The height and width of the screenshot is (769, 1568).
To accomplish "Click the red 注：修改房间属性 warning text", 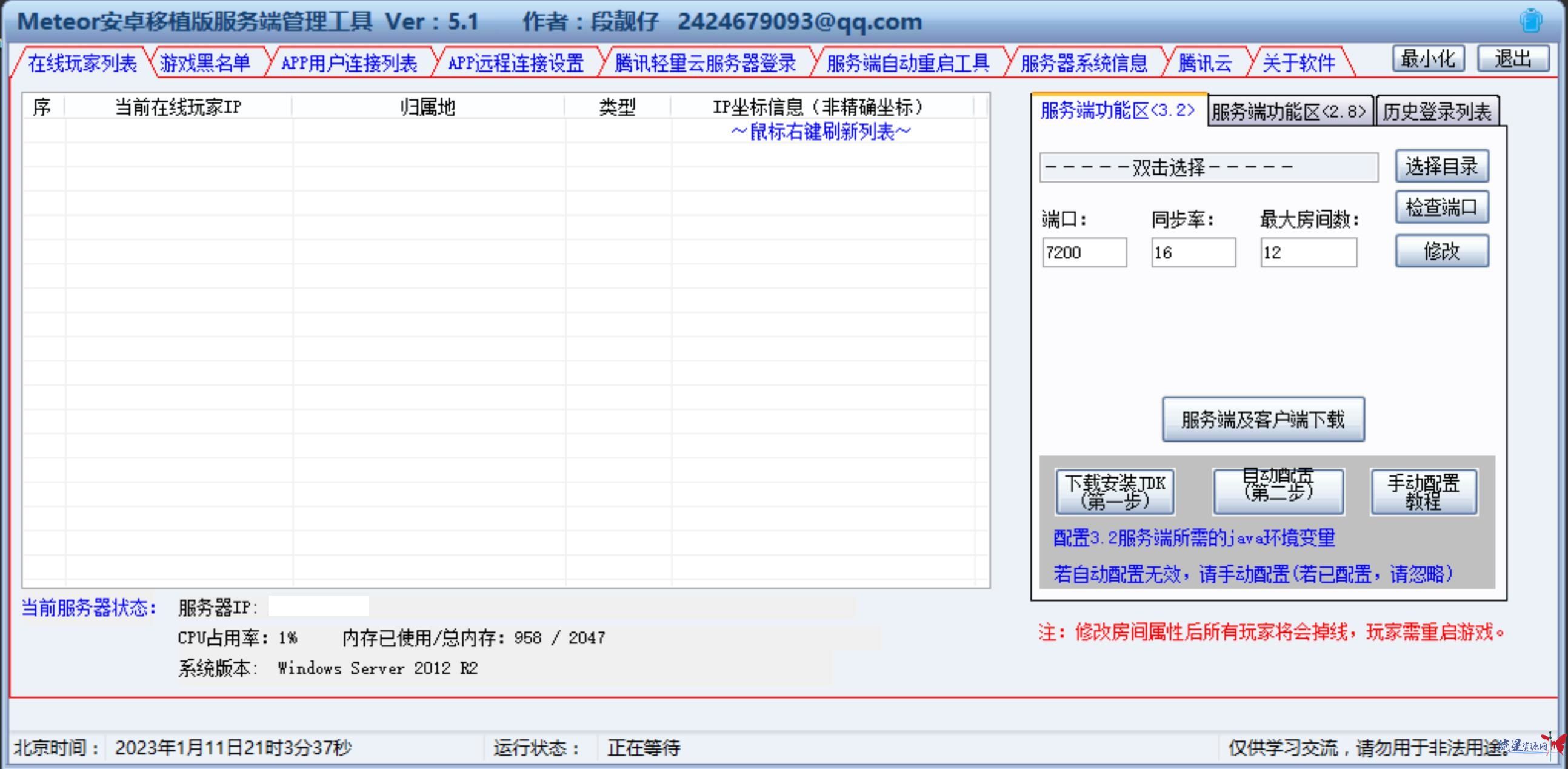I will tap(1272, 633).
